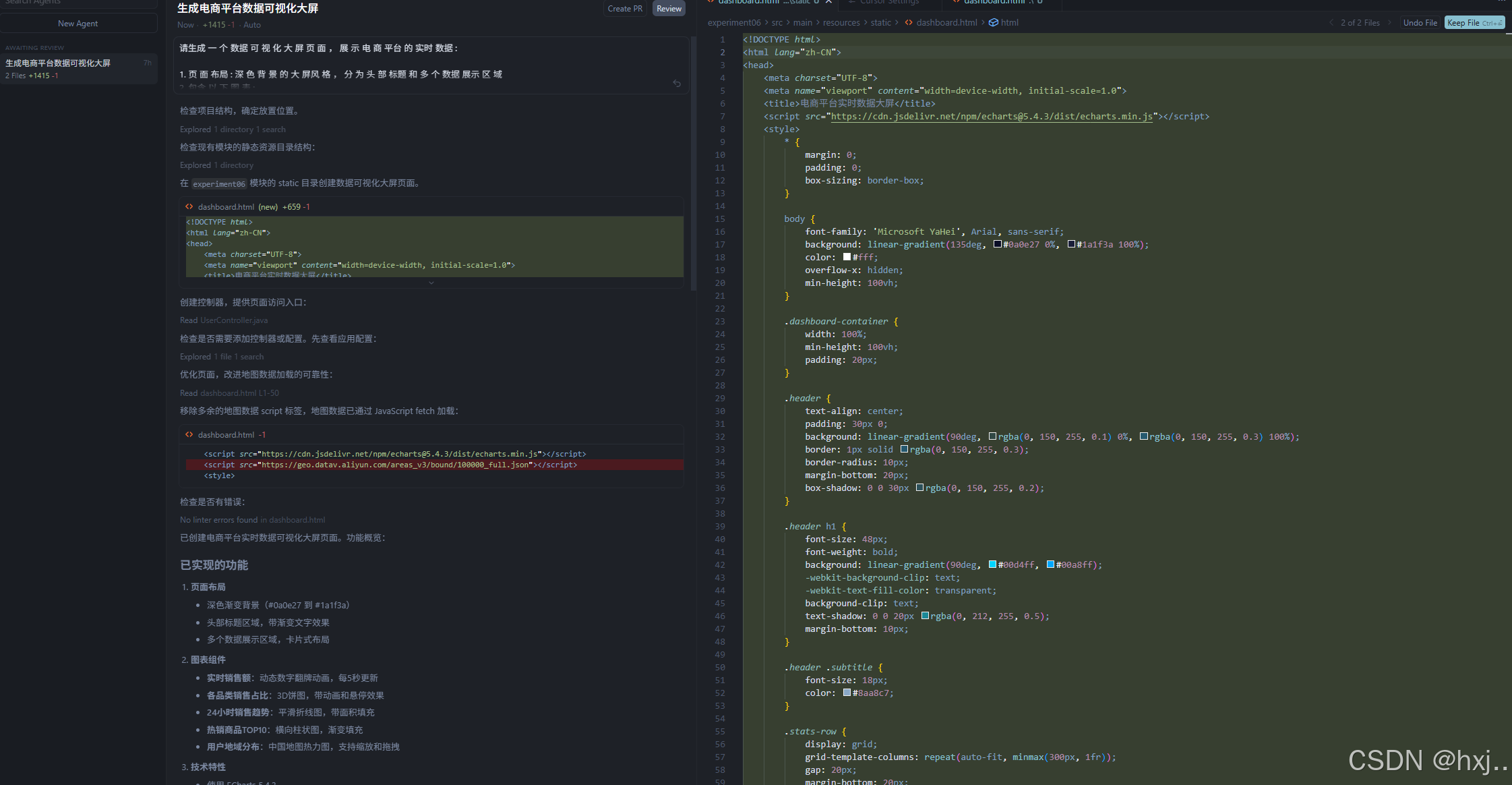The width and height of the screenshot is (1512, 785).
Task: Click the revert arrow icon in prompt box
Action: coord(677,84)
